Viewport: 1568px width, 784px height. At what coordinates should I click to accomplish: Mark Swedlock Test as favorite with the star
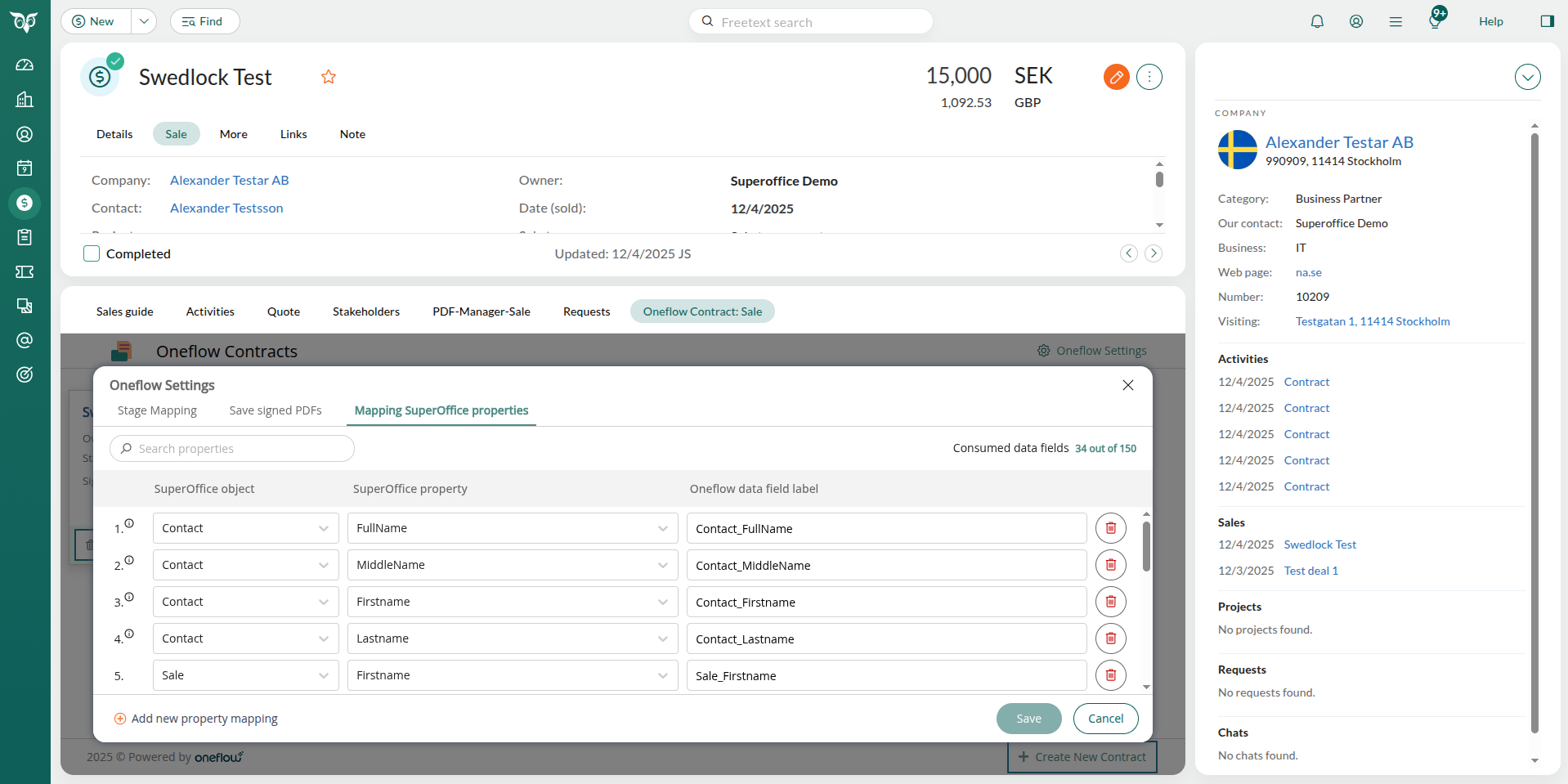(329, 77)
